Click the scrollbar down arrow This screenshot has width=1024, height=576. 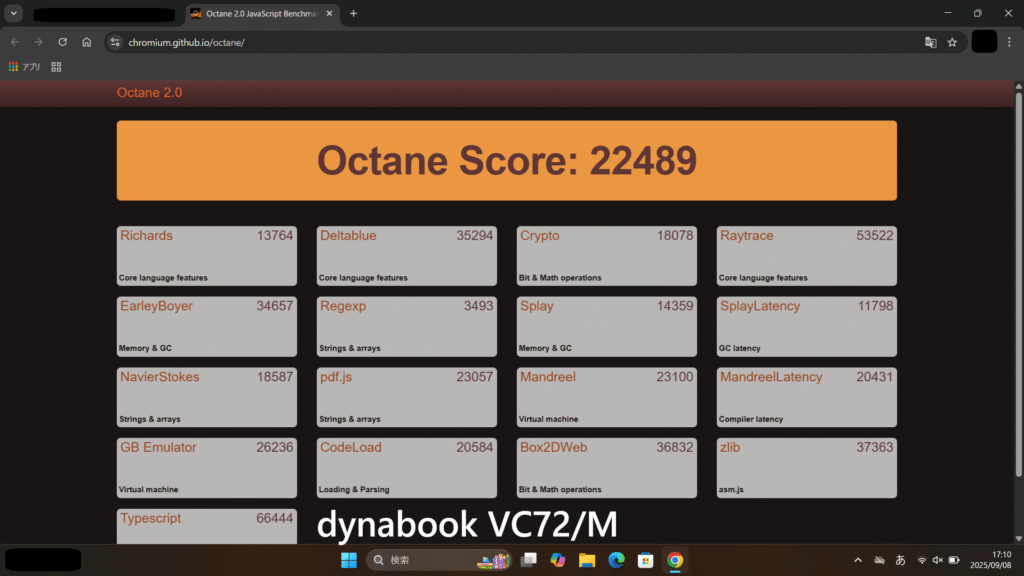(1019, 539)
